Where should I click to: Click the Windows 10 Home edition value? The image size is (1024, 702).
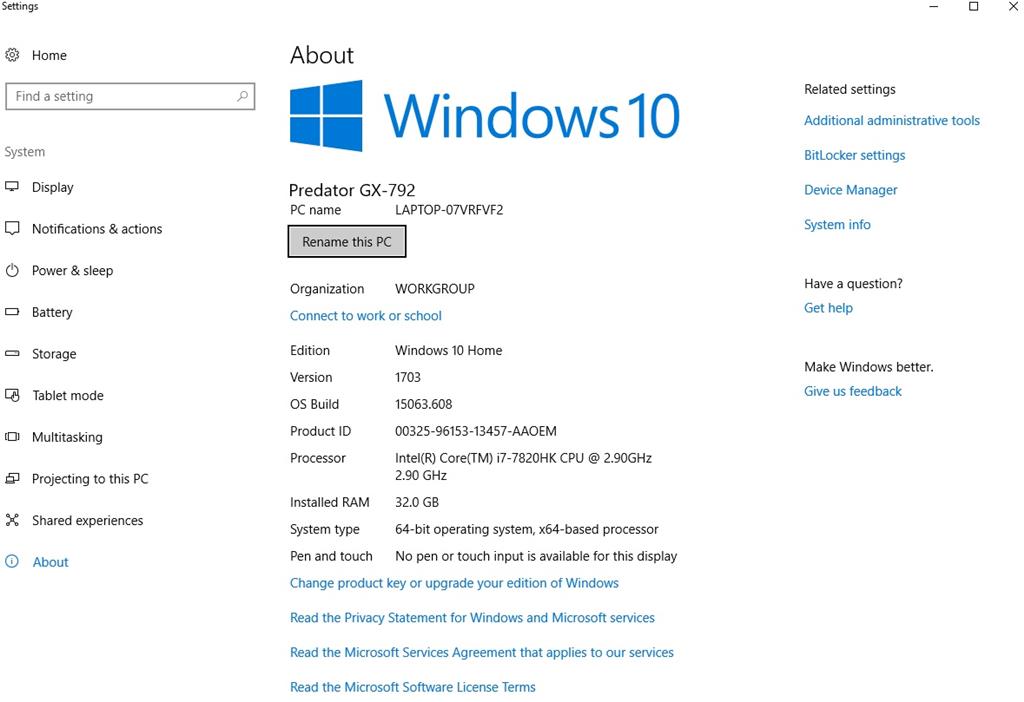[449, 351]
